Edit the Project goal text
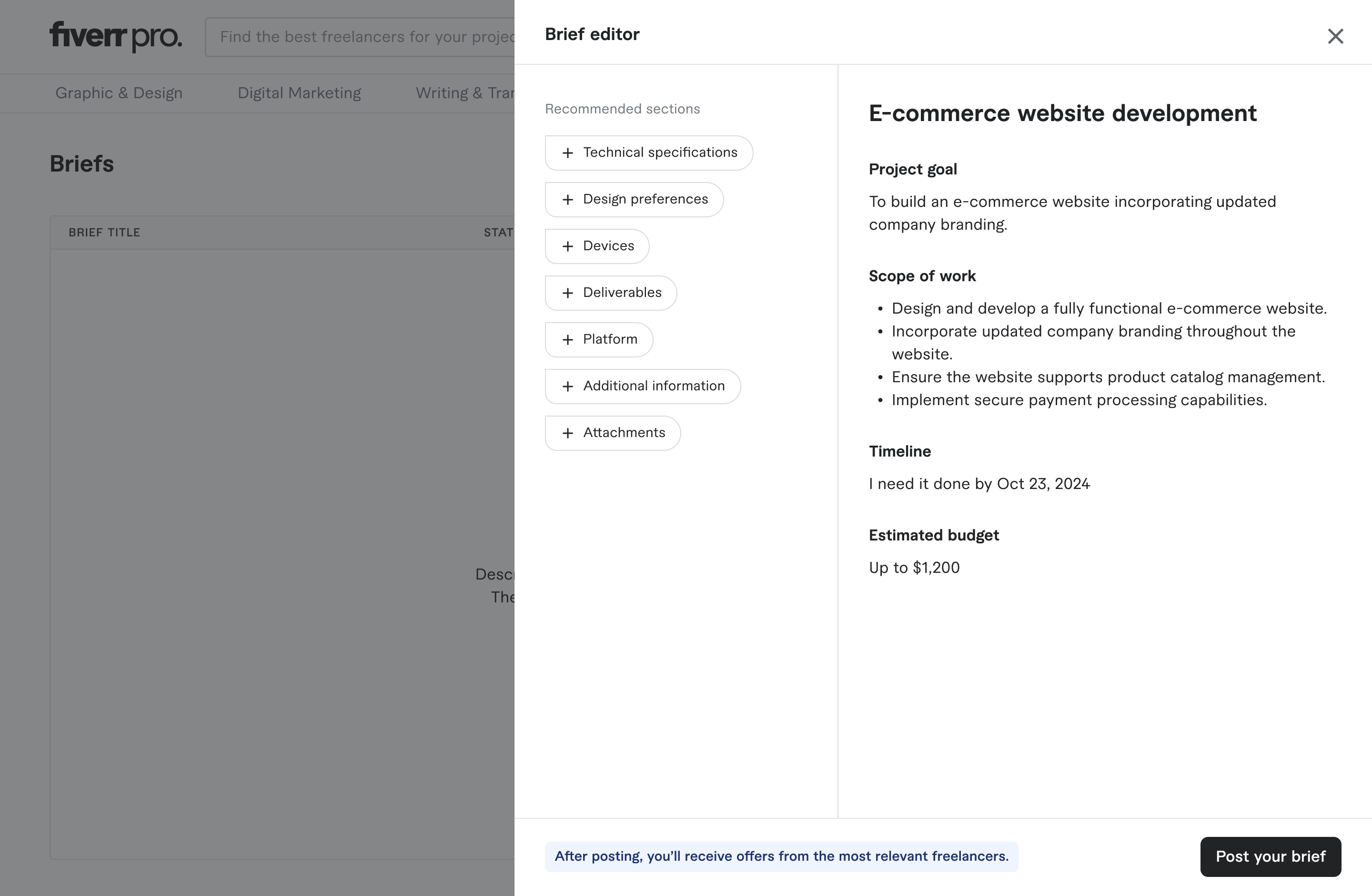 [x=1072, y=213]
